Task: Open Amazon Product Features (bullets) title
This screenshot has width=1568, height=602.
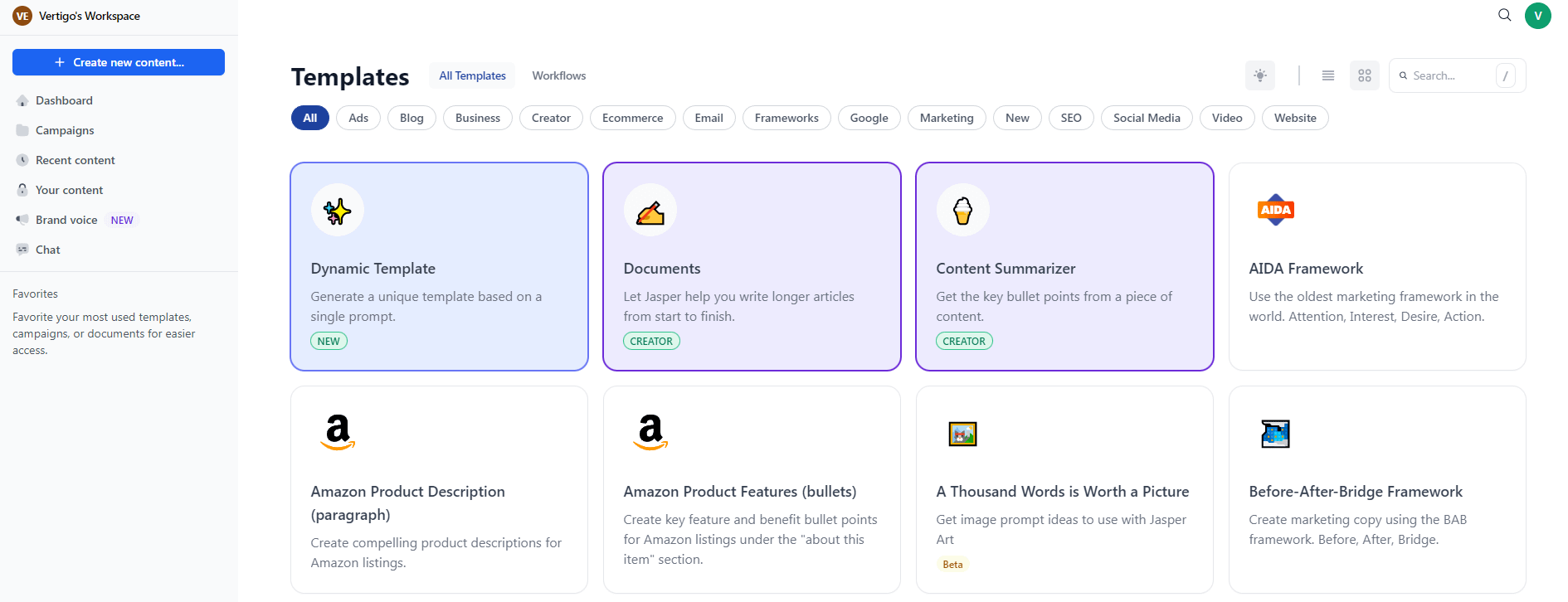Action: [x=740, y=492]
